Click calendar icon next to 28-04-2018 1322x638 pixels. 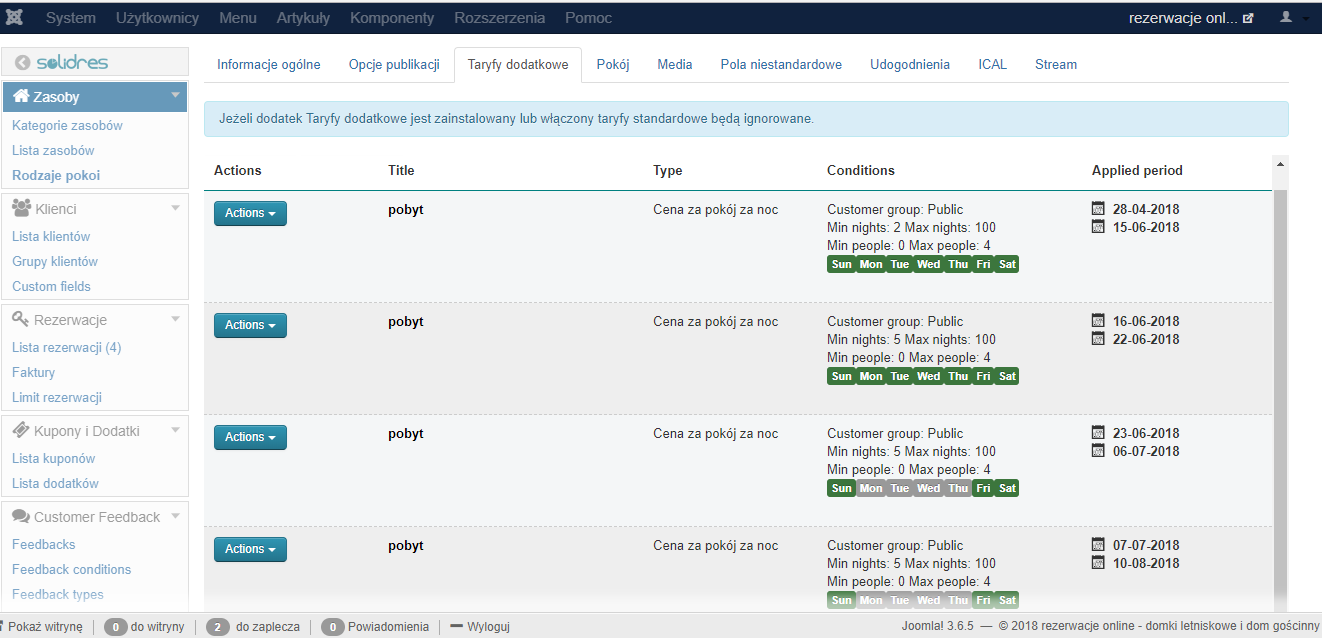pos(1098,209)
